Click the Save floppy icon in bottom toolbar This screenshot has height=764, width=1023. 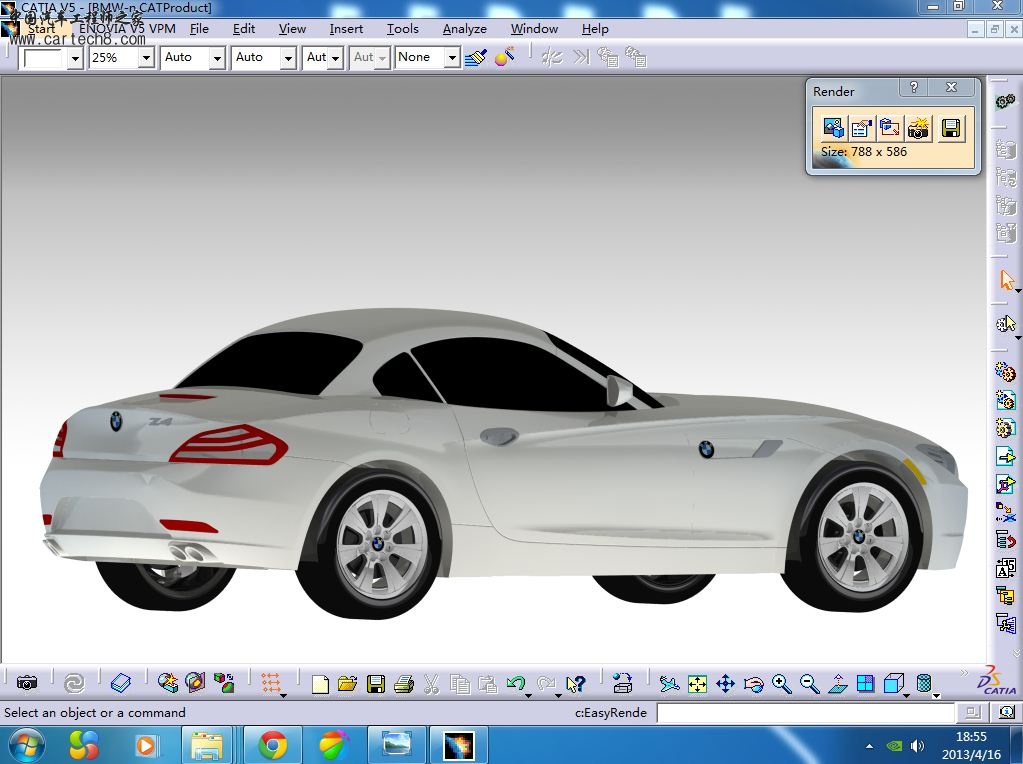[x=376, y=684]
